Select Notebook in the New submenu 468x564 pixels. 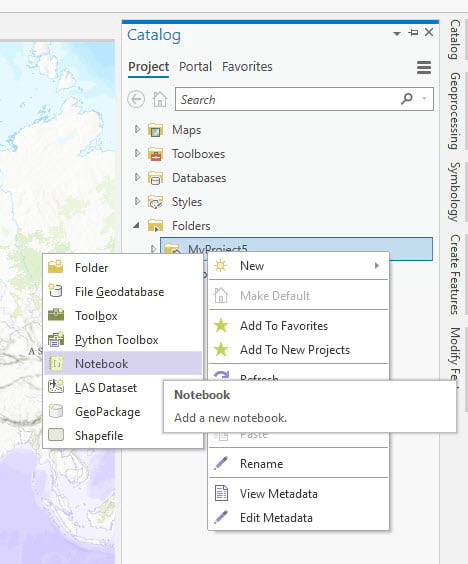(x=123, y=363)
